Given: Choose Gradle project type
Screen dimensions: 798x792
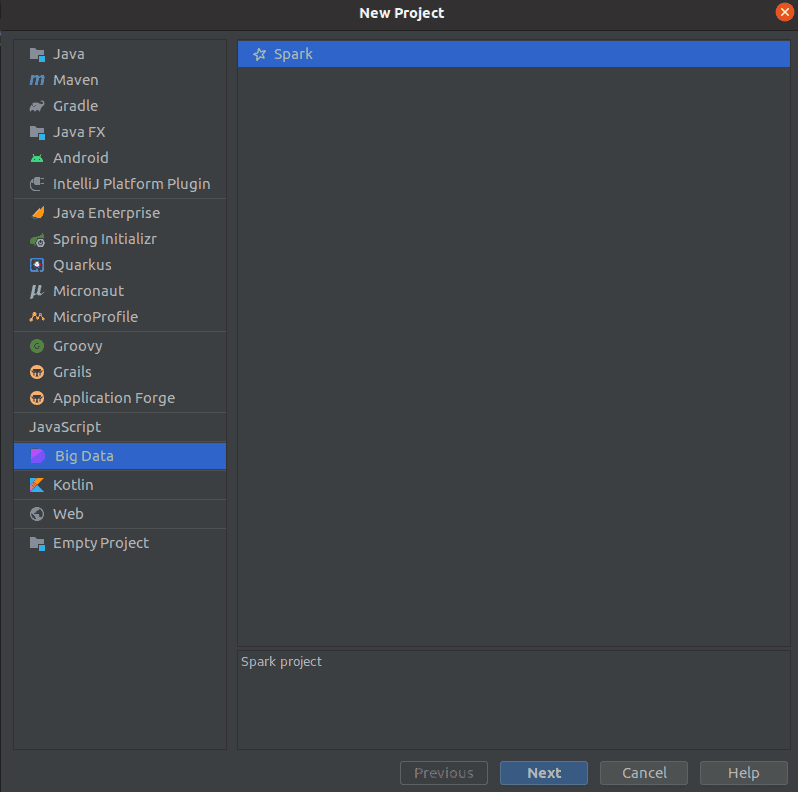Looking at the screenshot, I should pyautogui.click(x=75, y=106).
